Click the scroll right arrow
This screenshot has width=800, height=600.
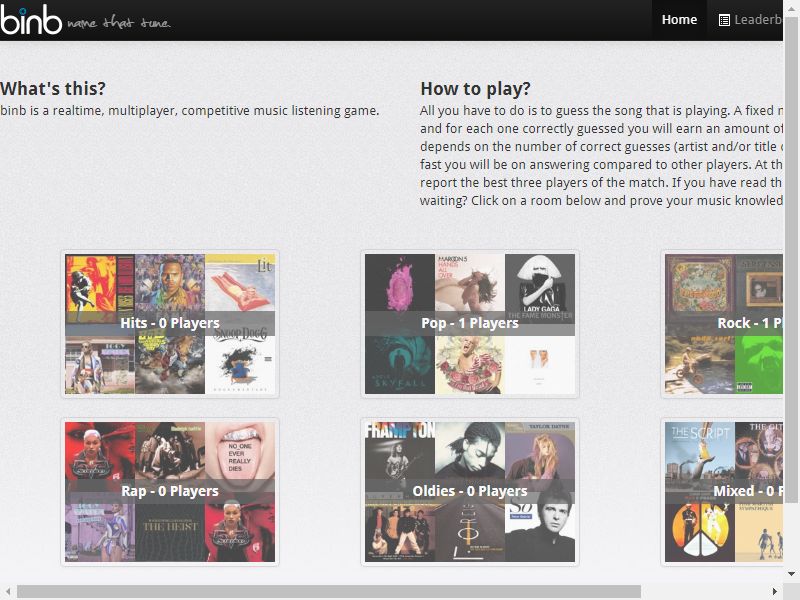click(x=775, y=591)
